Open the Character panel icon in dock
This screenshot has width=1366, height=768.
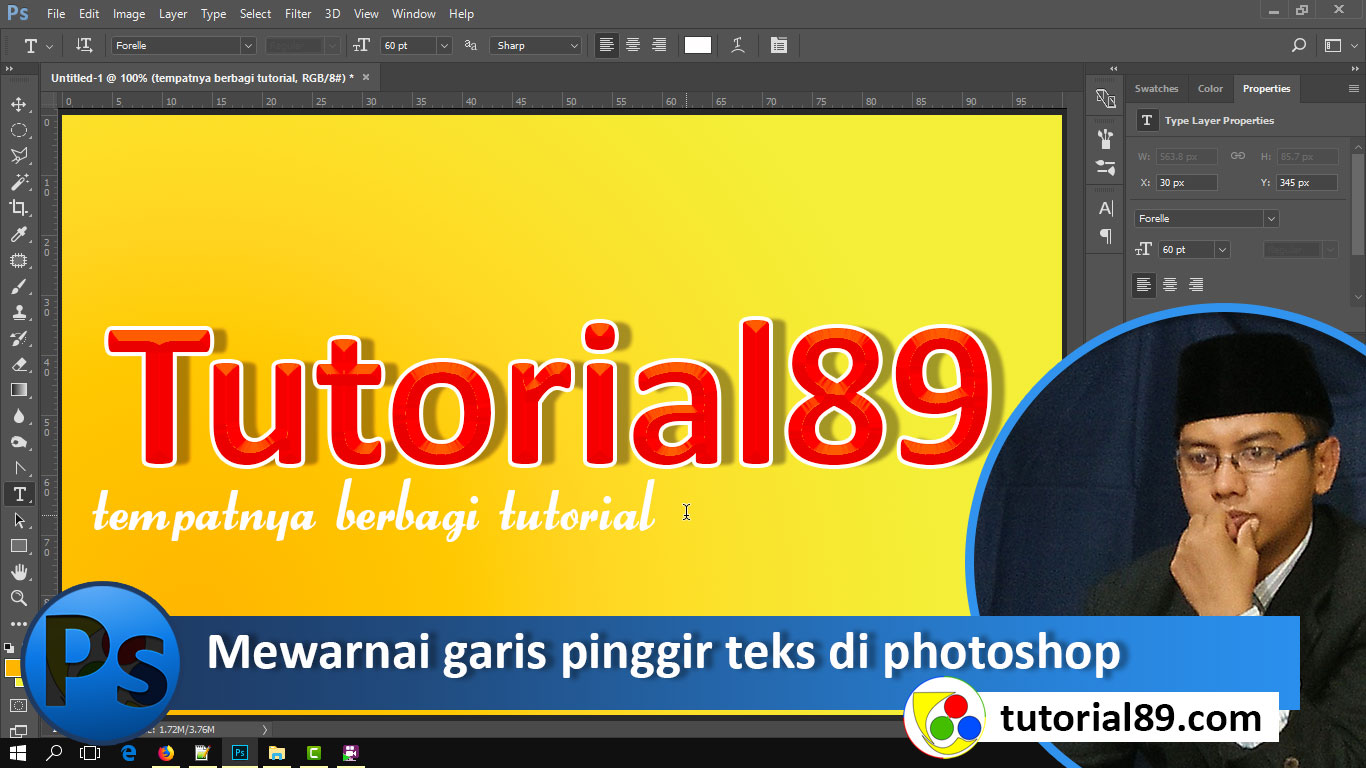pos(1105,208)
